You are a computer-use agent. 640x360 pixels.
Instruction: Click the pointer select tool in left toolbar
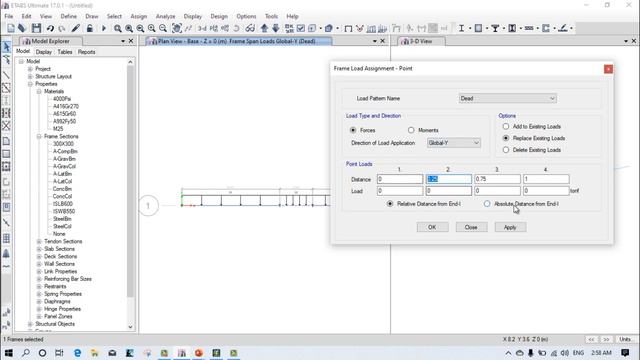pyautogui.click(x=6, y=47)
